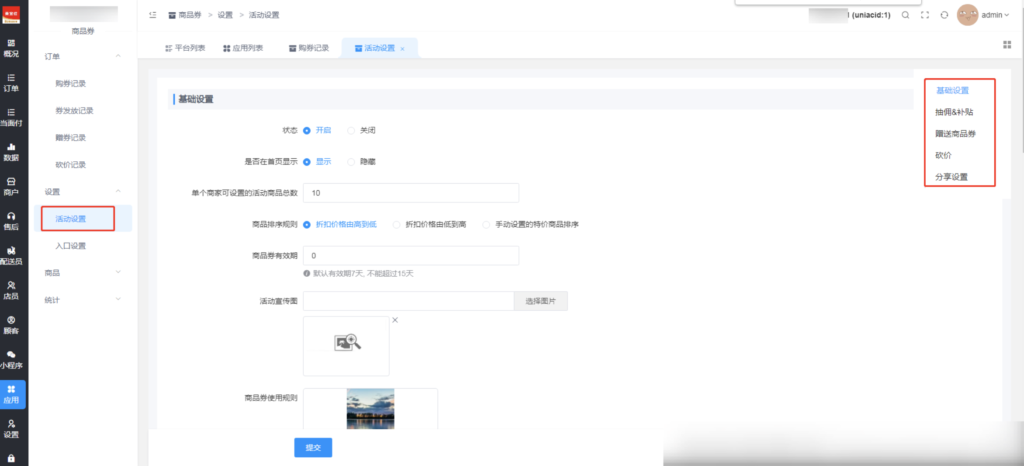
Task: Open 设置 settings in dark sidebar
Action: tap(11, 429)
